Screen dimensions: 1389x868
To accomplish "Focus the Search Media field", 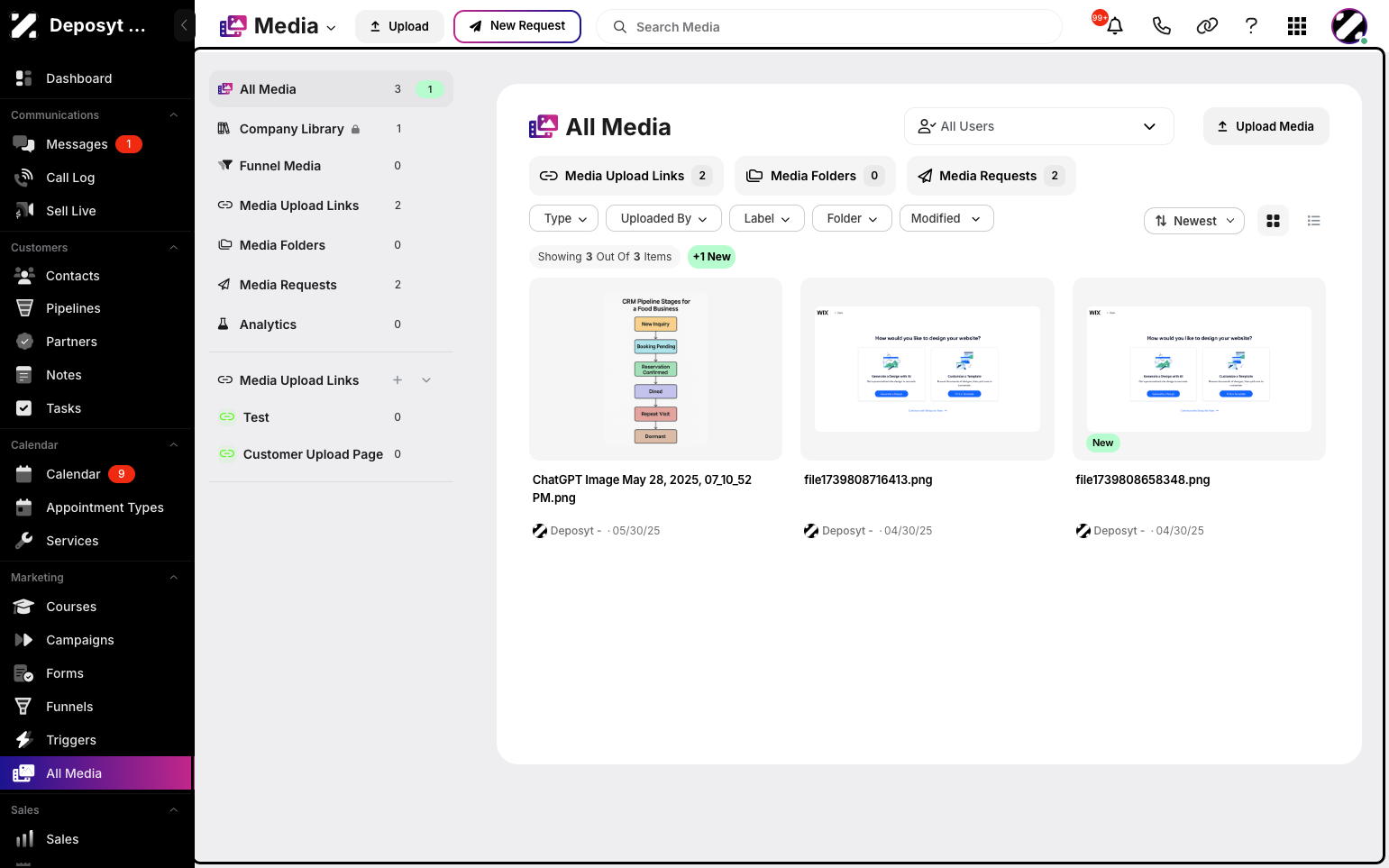I will [829, 27].
